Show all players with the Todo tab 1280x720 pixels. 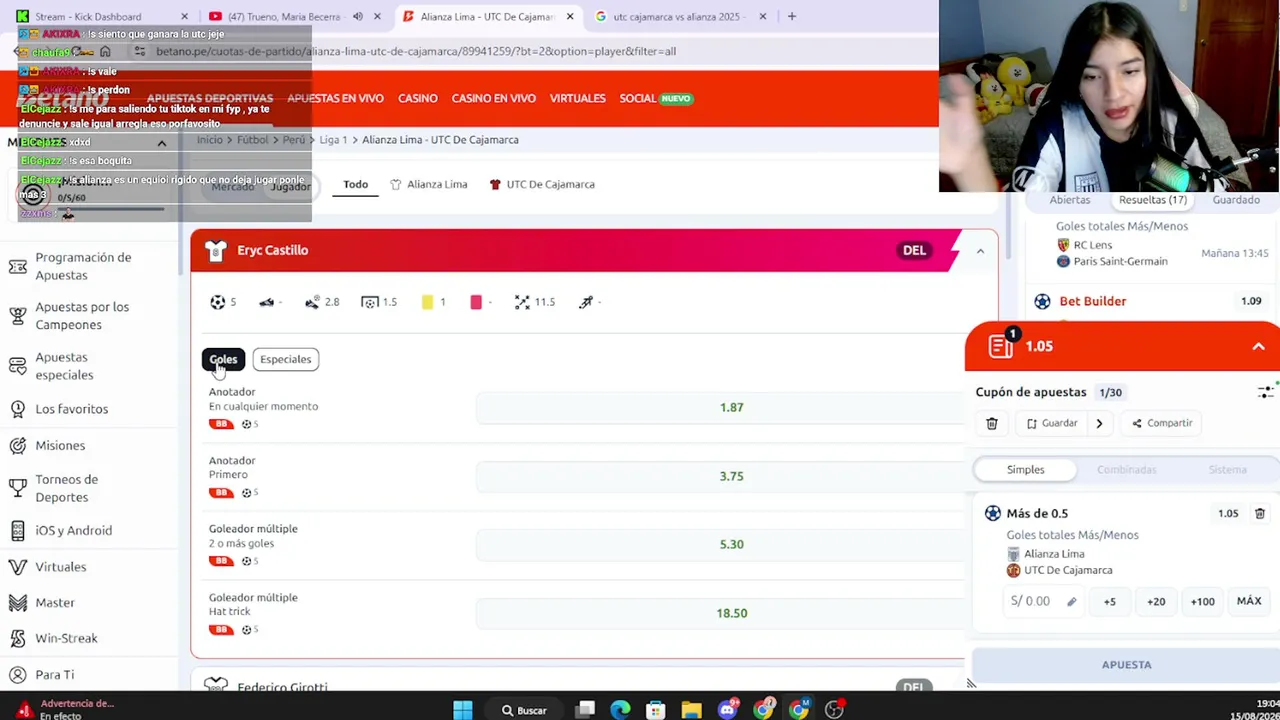[x=355, y=184]
